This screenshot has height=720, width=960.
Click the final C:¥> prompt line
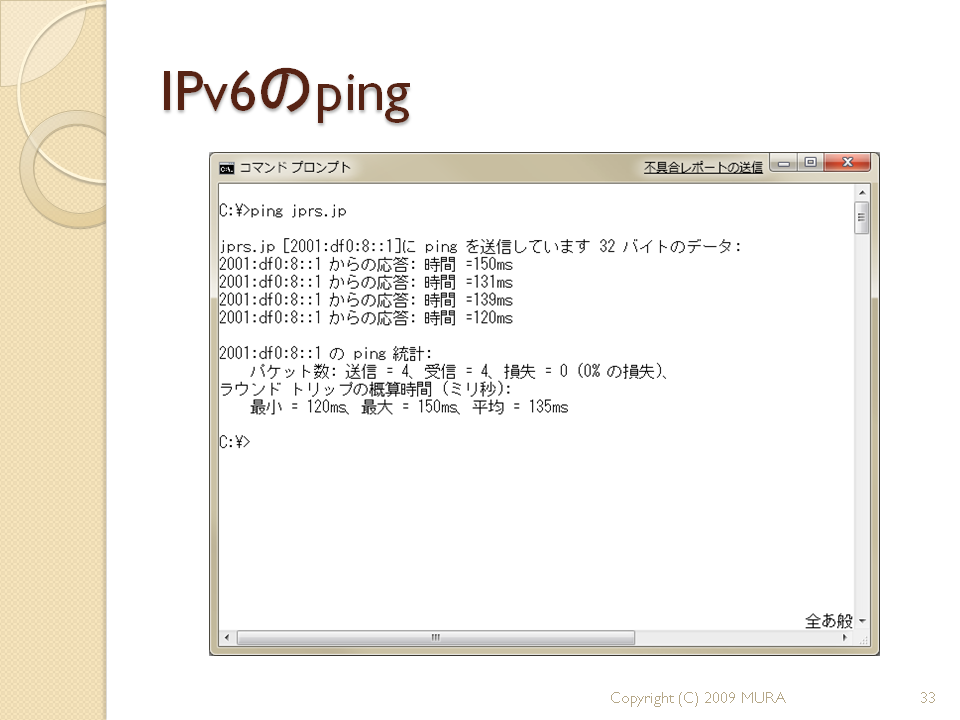click(234, 442)
